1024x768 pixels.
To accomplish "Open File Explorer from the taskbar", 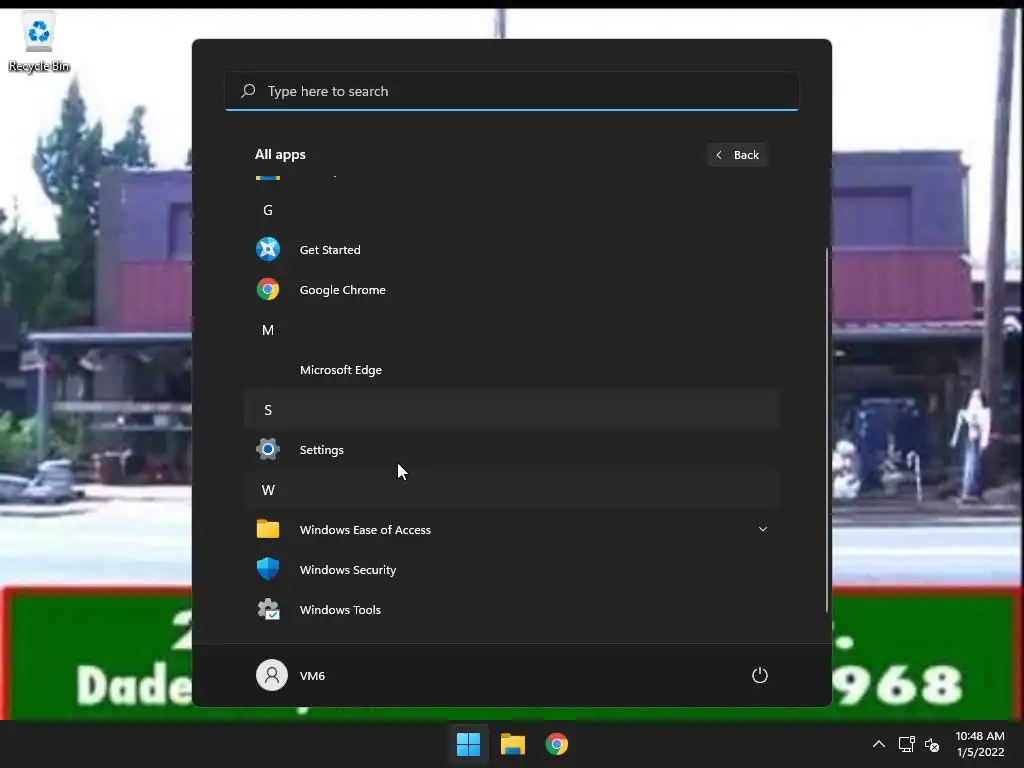I will point(513,744).
